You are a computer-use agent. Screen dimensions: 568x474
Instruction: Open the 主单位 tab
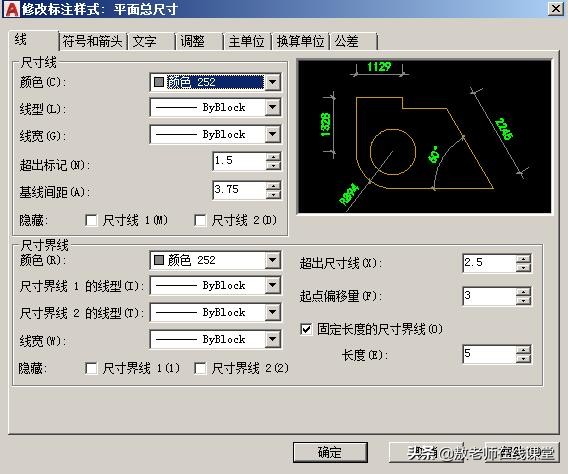click(x=247, y=41)
